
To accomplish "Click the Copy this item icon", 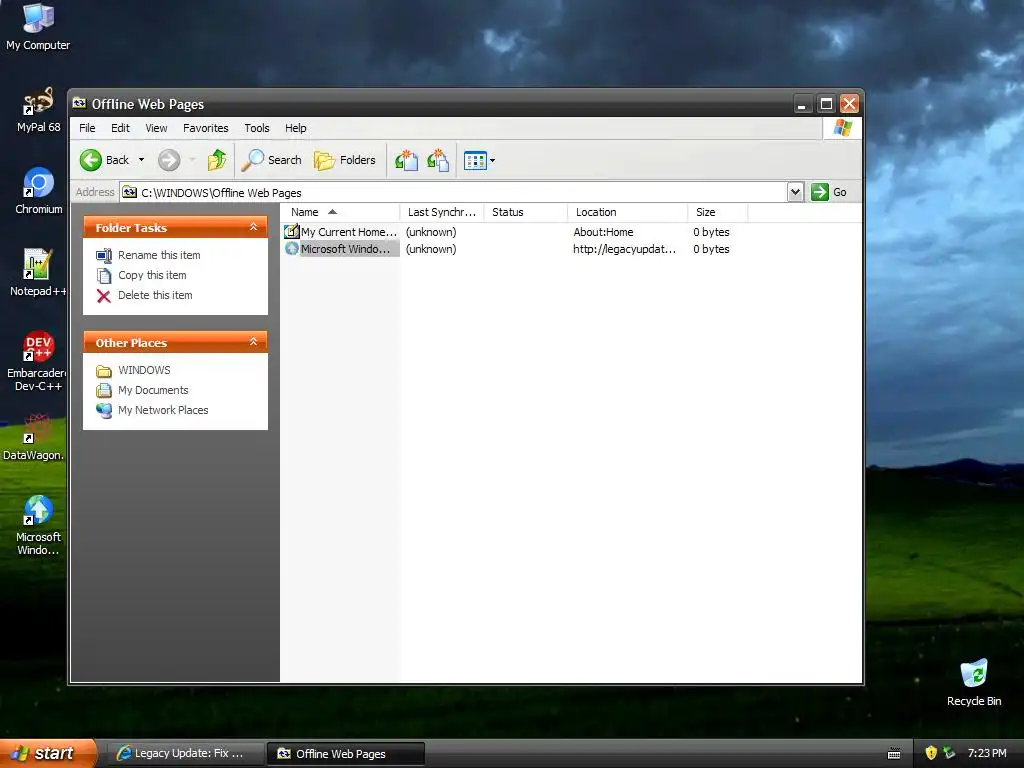I will (104, 276).
